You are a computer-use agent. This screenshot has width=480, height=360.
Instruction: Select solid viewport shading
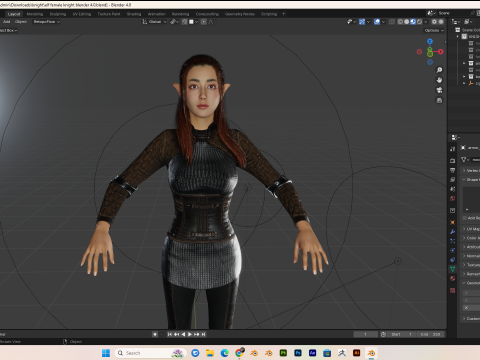pyautogui.click(x=407, y=22)
